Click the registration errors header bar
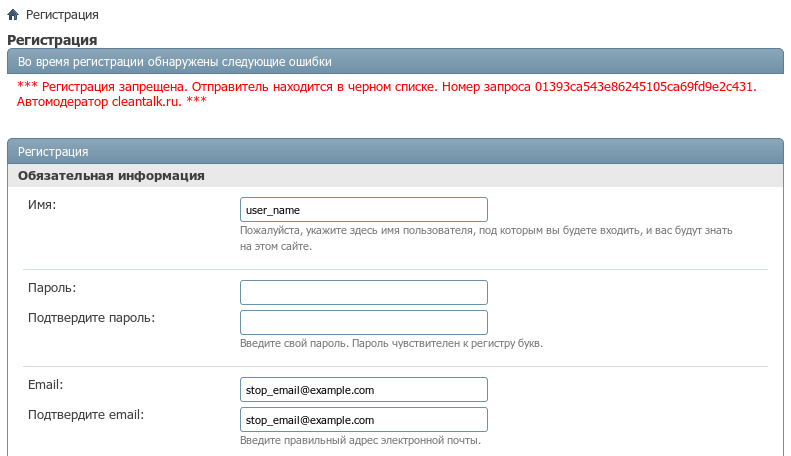The image size is (791, 456). click(395, 62)
